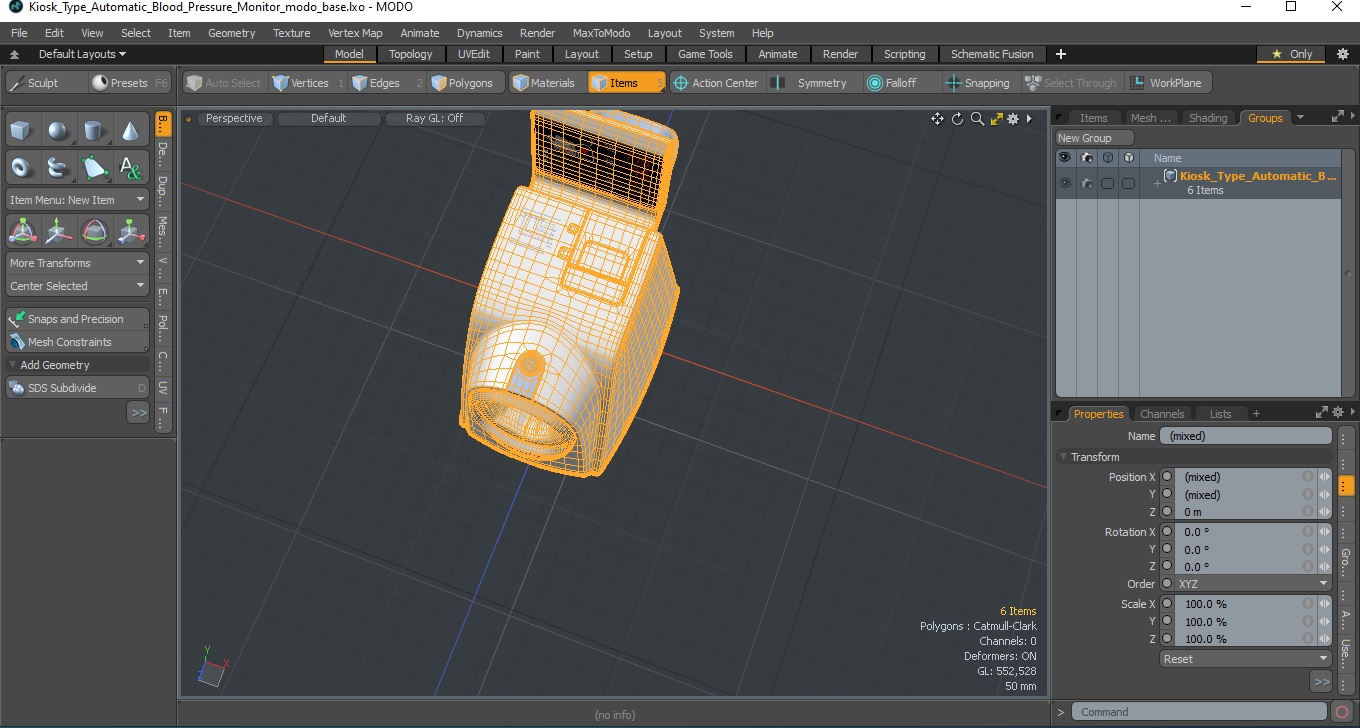The width and height of the screenshot is (1360, 728).
Task: Click the Position X stepper arrows
Action: [x=1324, y=477]
